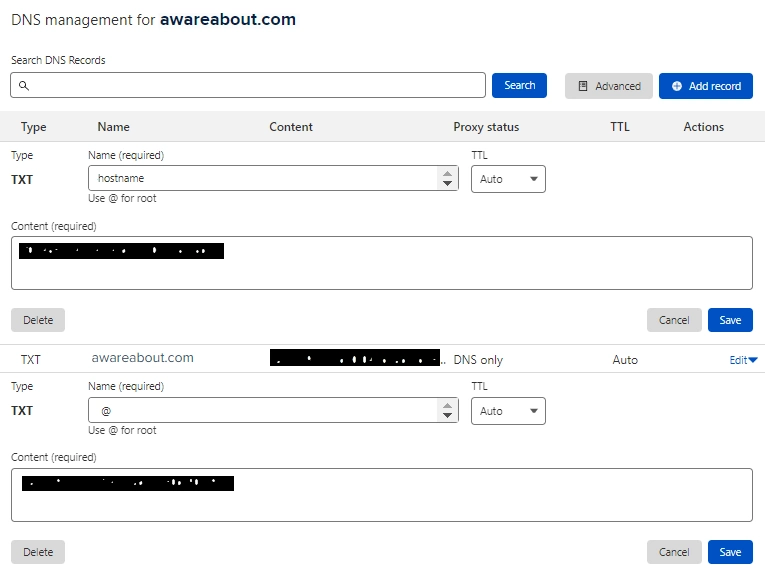Click the Search DNS Records input field

[248, 85]
